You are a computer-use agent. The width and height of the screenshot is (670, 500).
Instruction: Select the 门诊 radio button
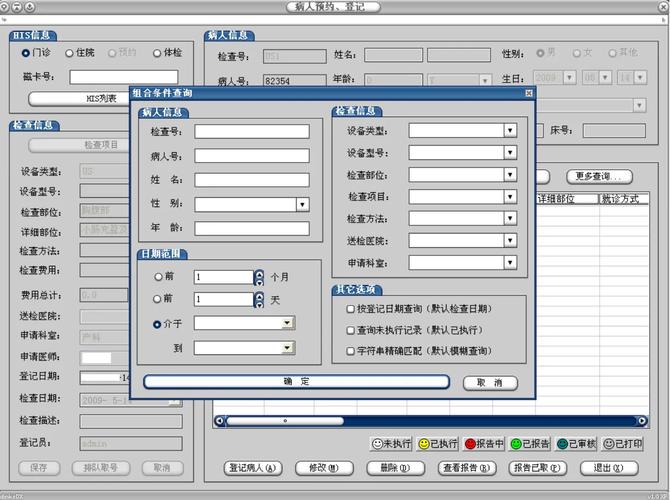click(26, 53)
